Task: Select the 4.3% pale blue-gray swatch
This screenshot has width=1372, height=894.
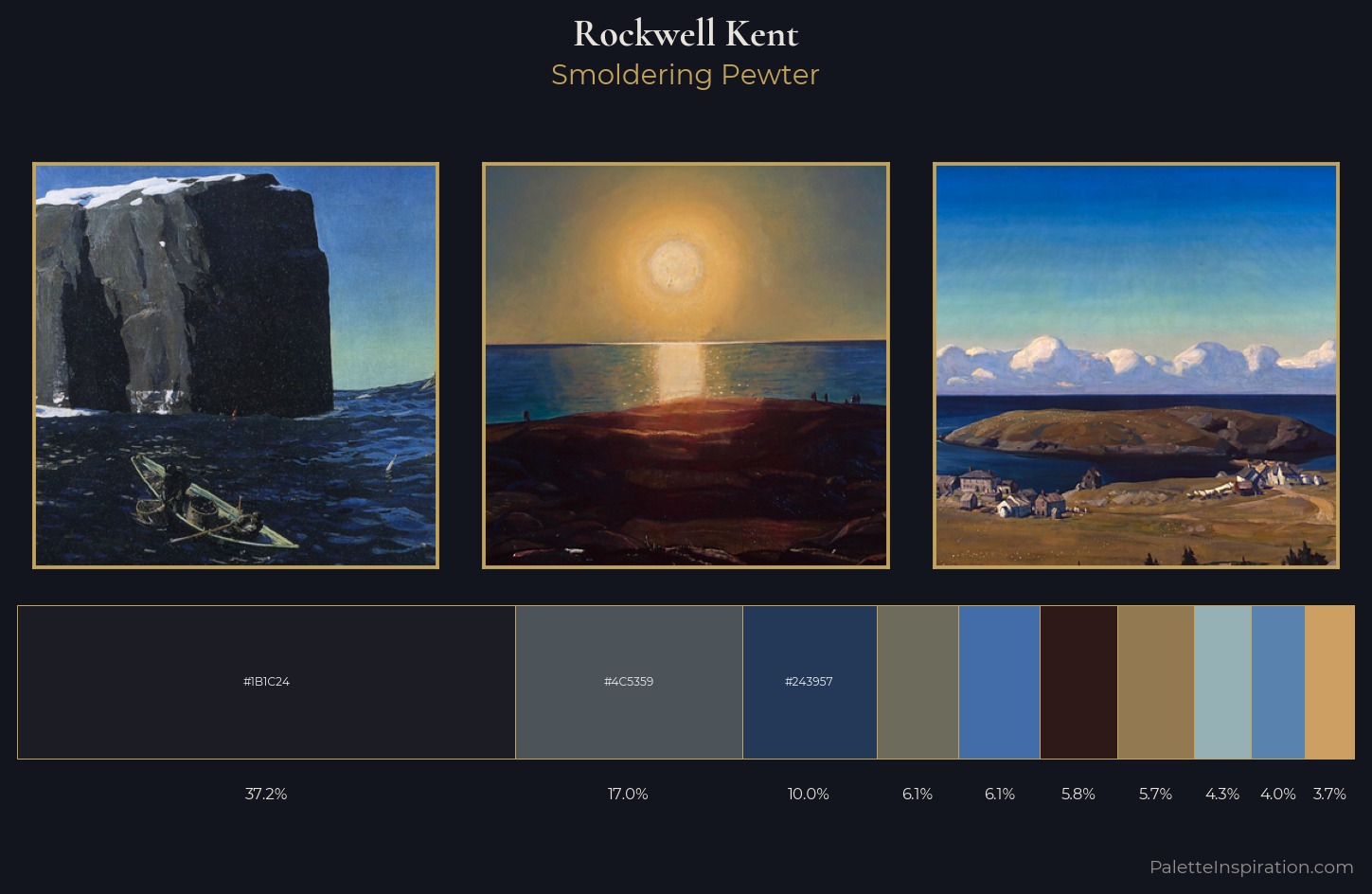Action: click(x=1222, y=682)
